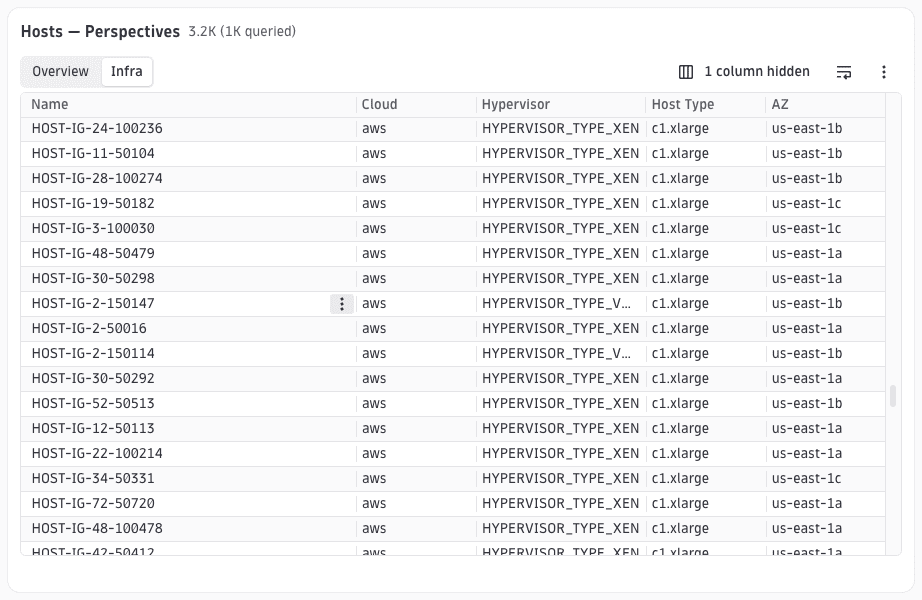
Task: Click the Host Type column header
Action: [683, 105]
